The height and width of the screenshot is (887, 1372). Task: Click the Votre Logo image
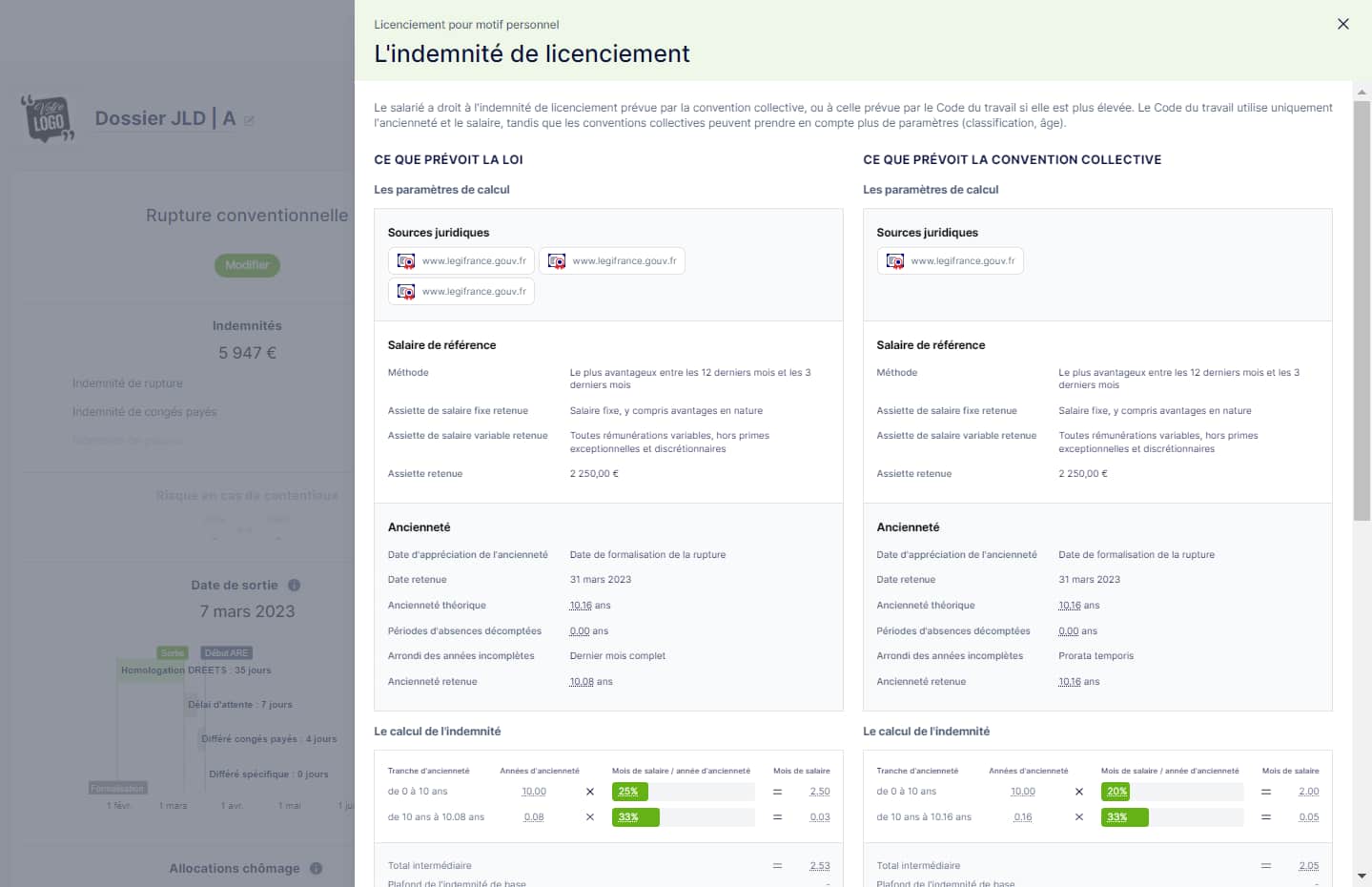(x=48, y=119)
